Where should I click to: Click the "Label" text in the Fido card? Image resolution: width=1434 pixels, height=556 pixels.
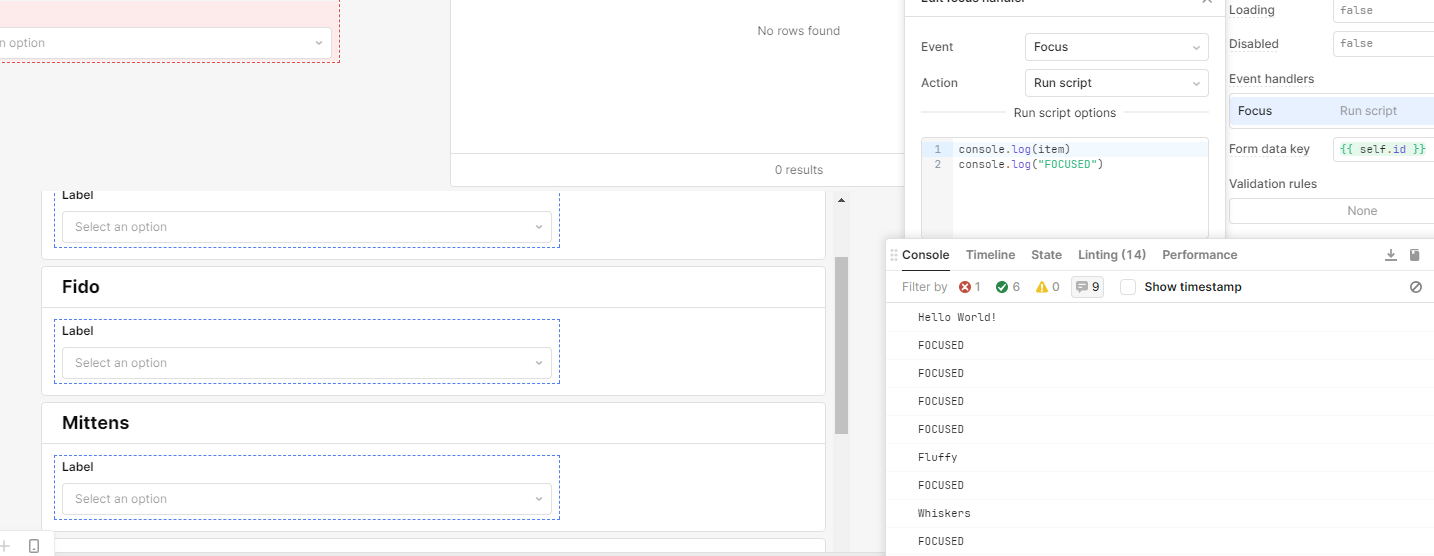coord(77,331)
